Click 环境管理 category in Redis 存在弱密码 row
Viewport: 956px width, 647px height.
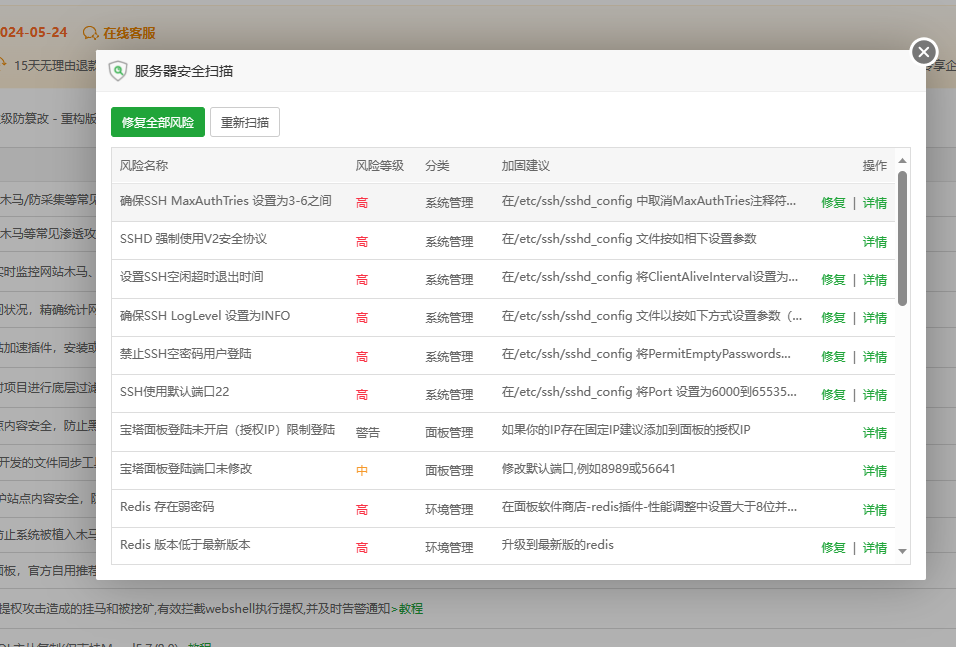tap(449, 509)
